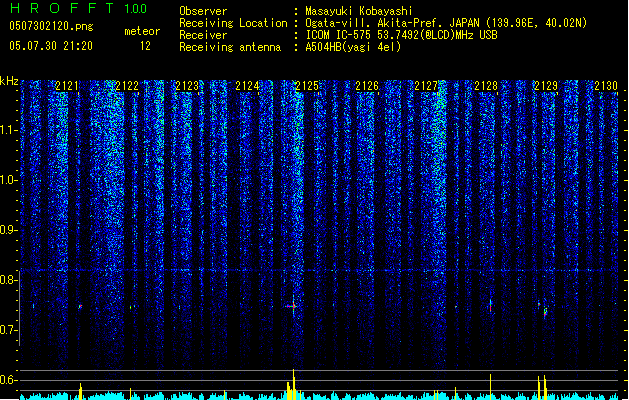Click the 'Receiving antenna' label
The image size is (629, 400).
[x=230, y=47]
